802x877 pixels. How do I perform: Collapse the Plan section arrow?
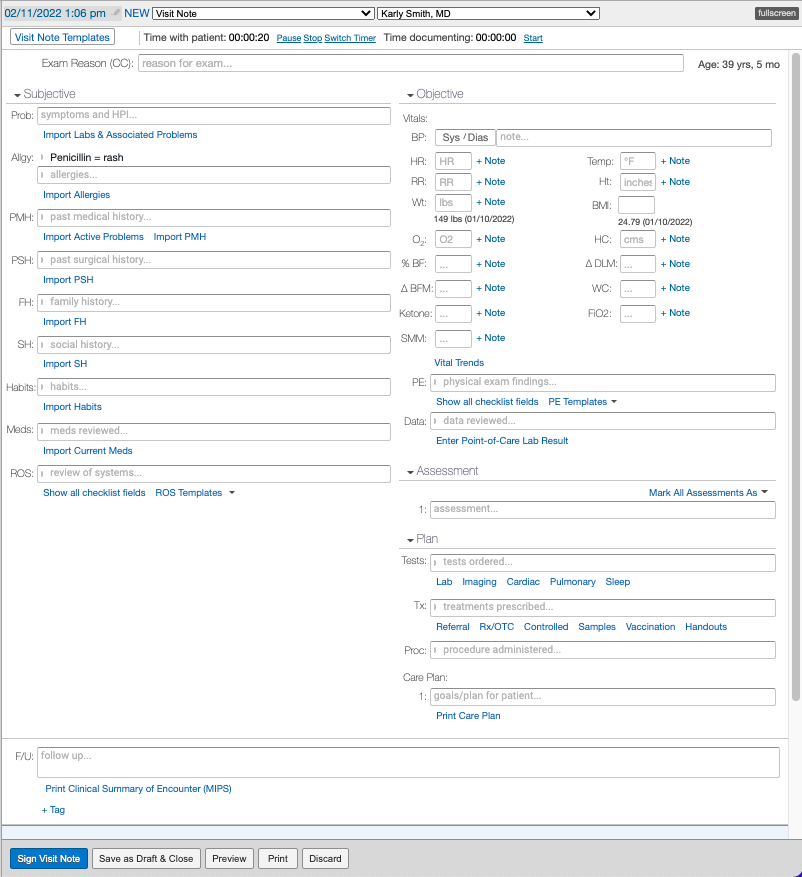click(x=411, y=540)
